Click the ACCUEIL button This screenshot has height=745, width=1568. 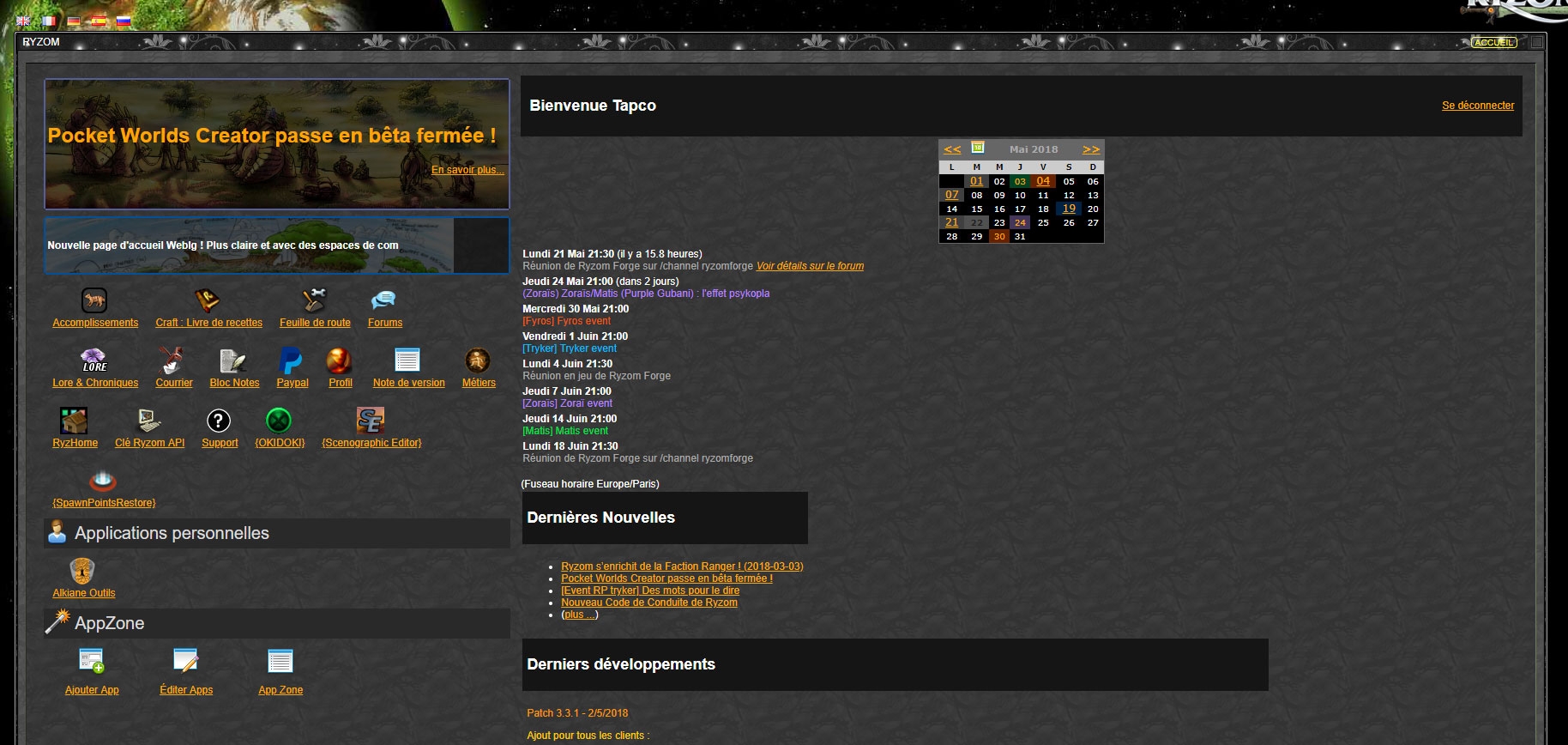1494,42
